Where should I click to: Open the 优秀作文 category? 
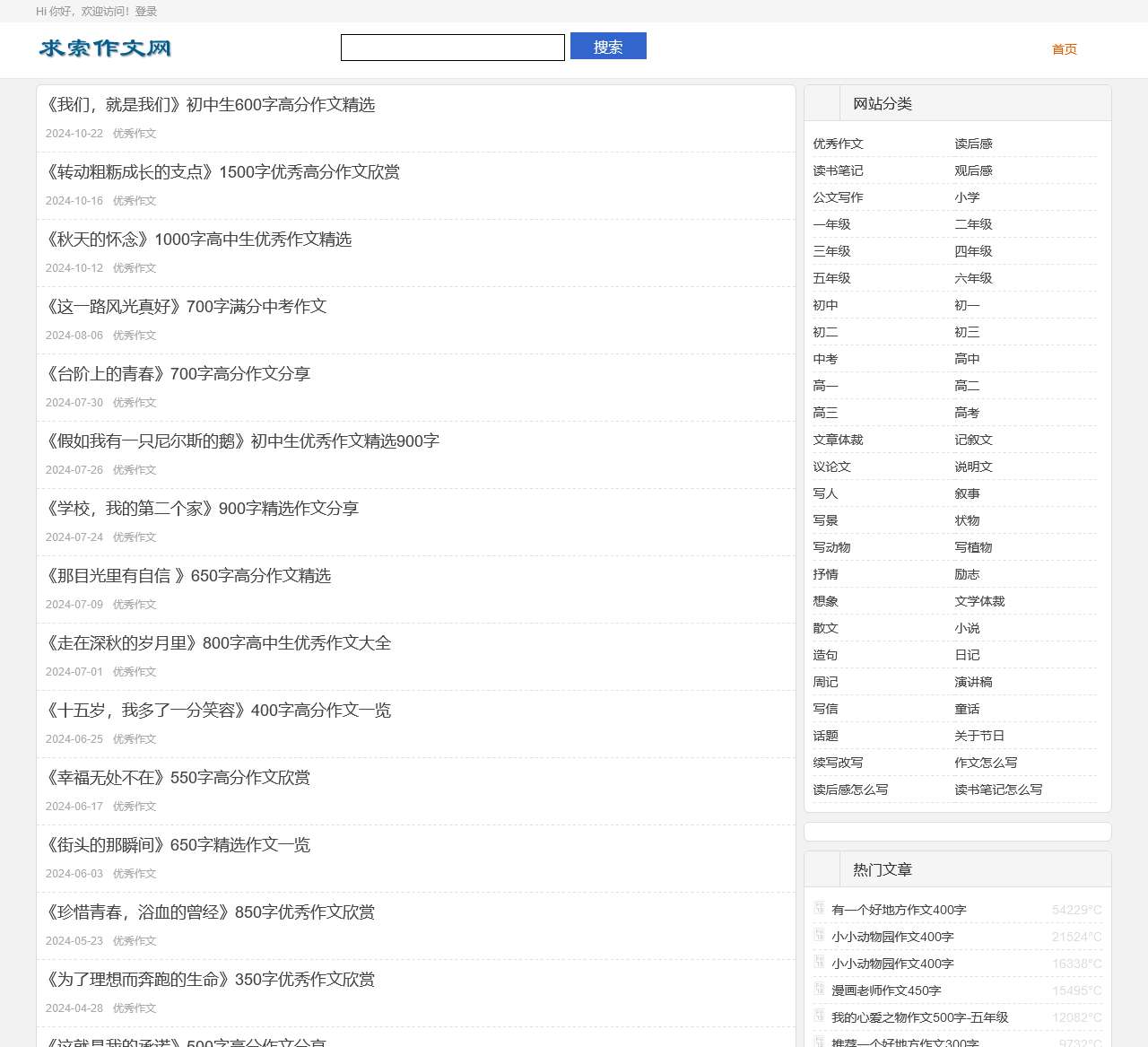[839, 143]
